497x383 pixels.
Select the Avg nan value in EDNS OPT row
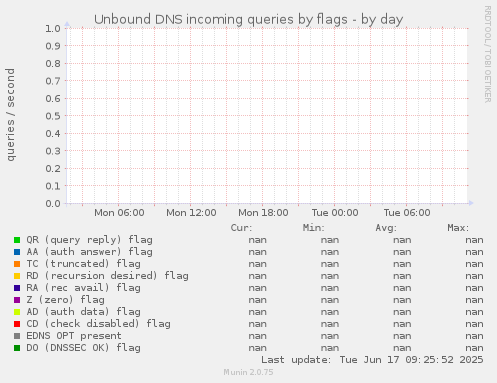click(402, 336)
